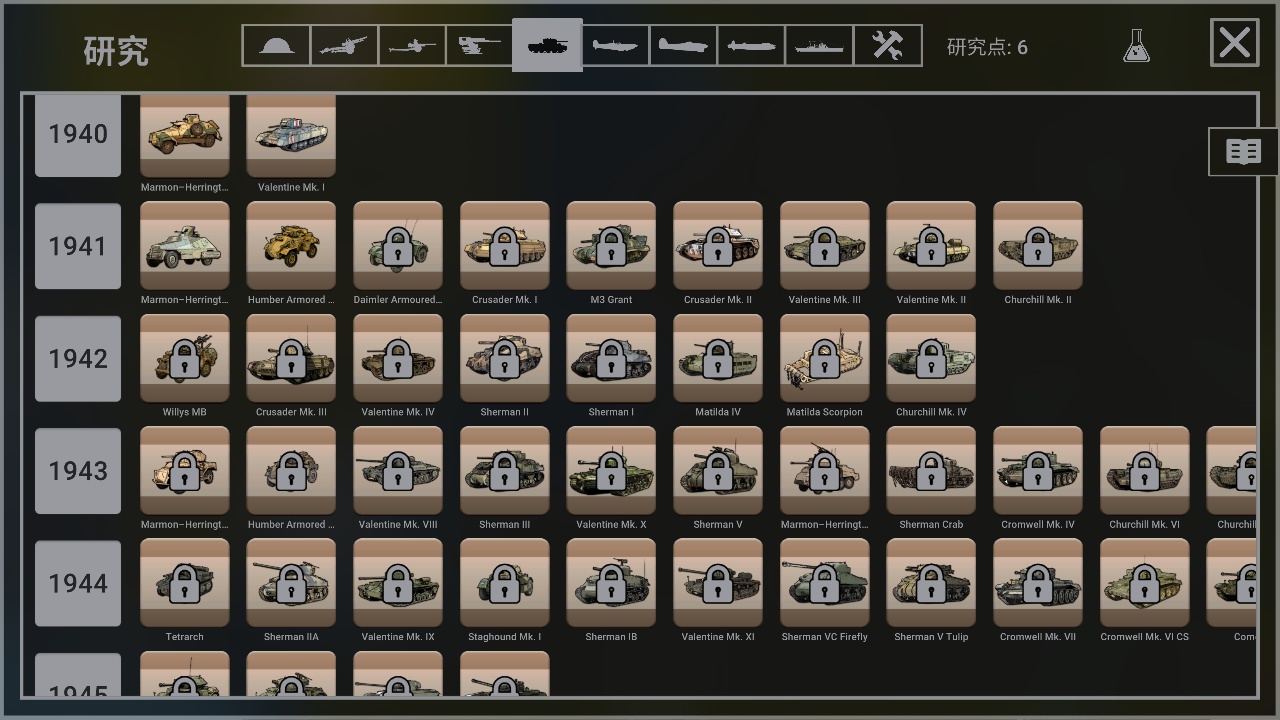Select the fighter plane research category
This screenshot has height=720, width=1280.
[x=616, y=46]
